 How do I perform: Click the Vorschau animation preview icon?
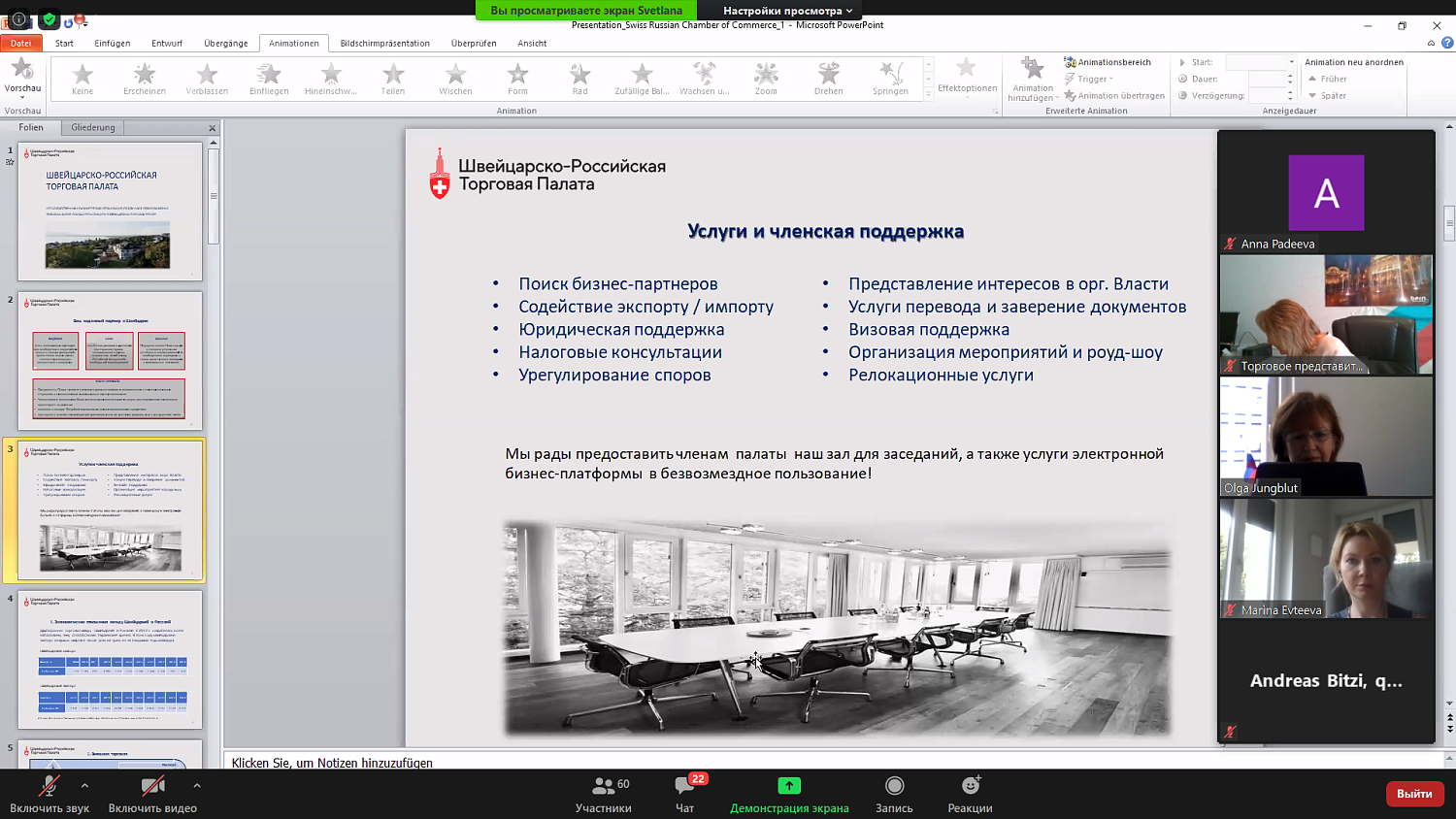22,69
